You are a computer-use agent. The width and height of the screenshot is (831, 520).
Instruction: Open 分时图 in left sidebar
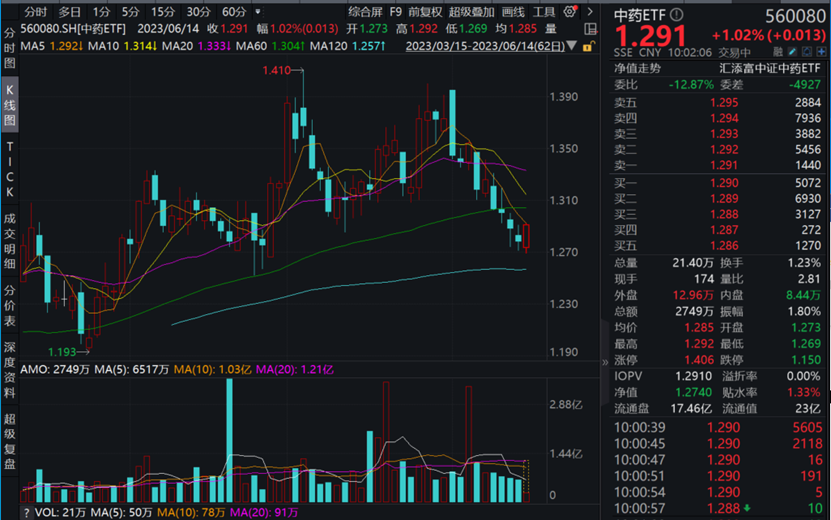point(10,48)
